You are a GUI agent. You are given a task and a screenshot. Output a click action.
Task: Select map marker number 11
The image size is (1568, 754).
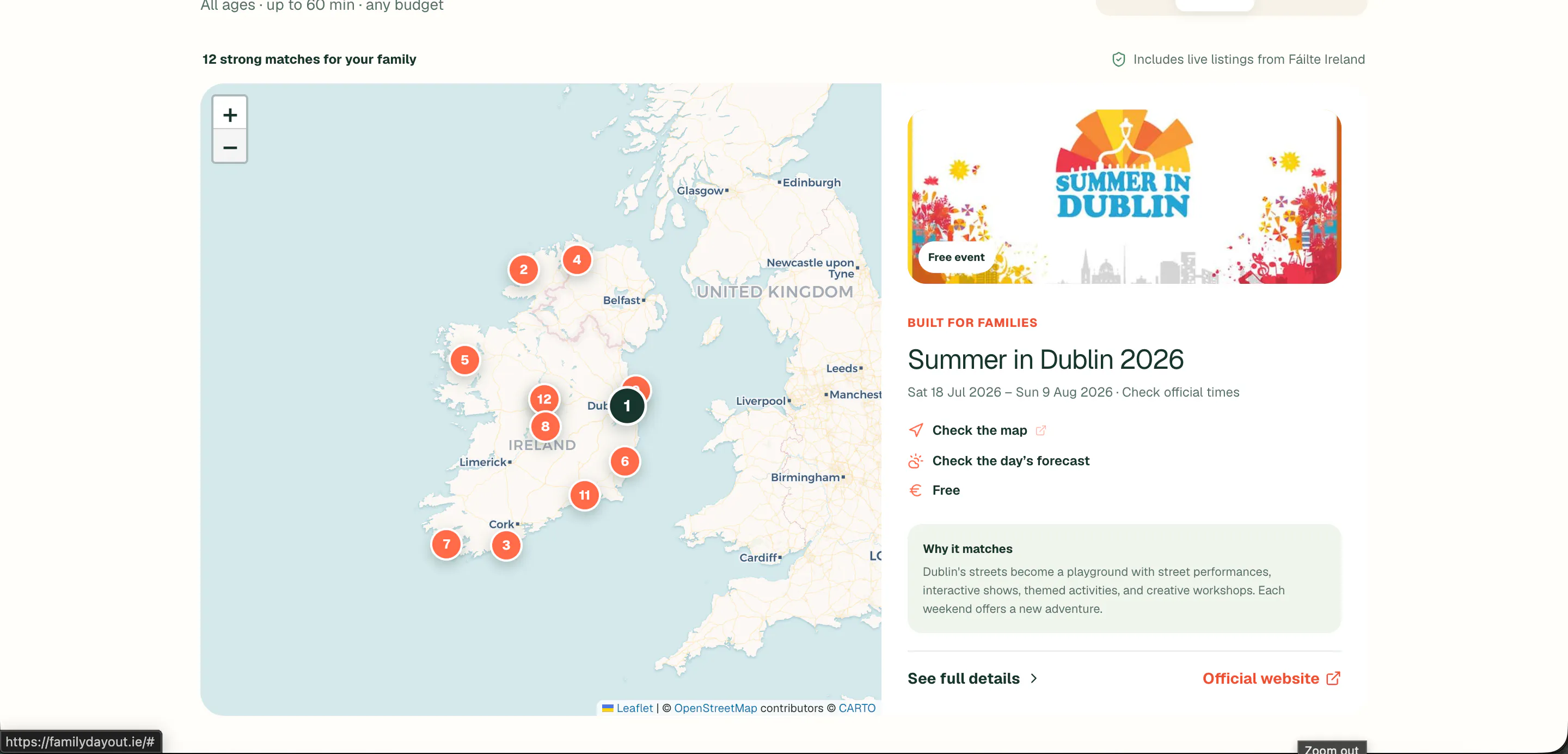tap(584, 495)
